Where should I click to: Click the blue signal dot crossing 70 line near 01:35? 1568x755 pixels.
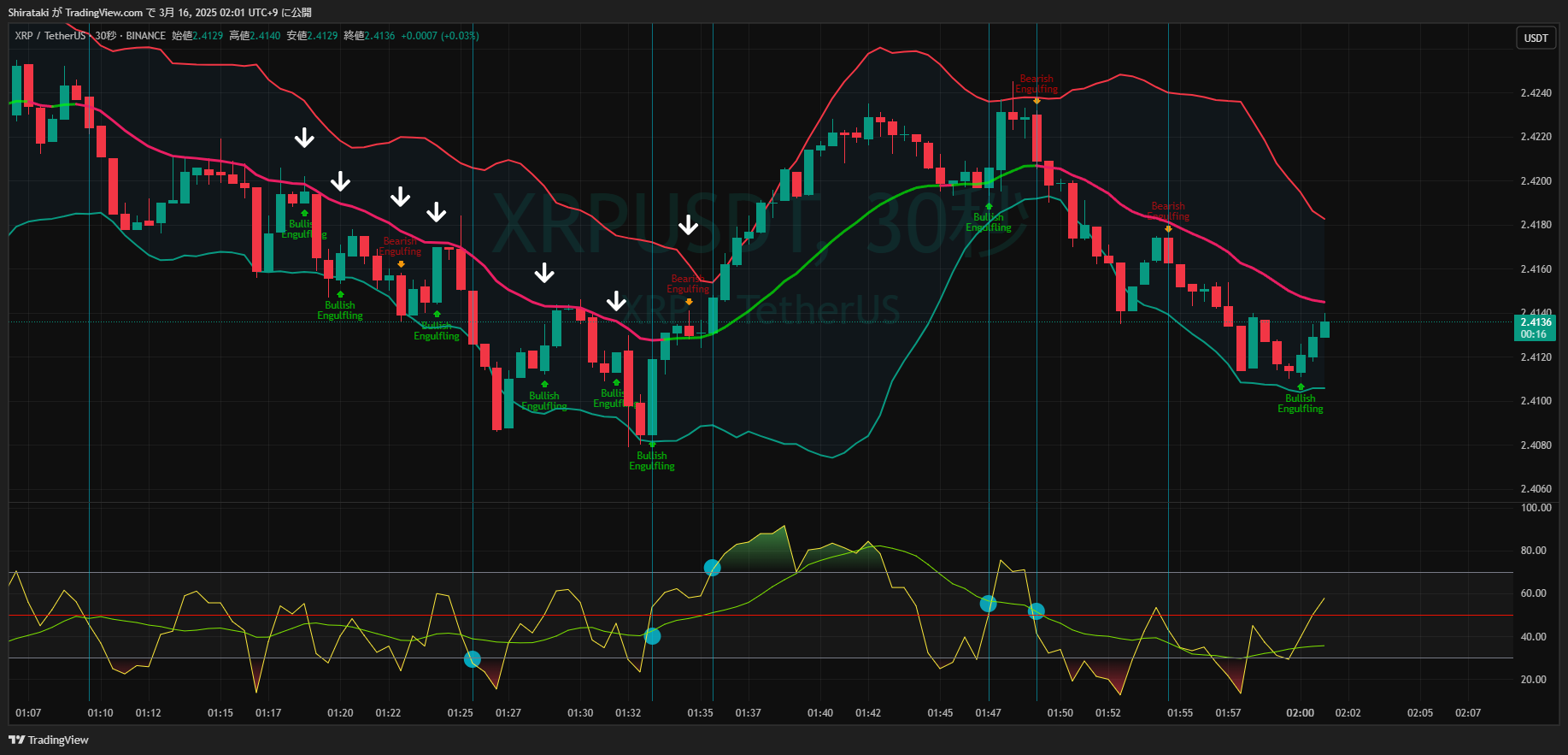point(712,568)
